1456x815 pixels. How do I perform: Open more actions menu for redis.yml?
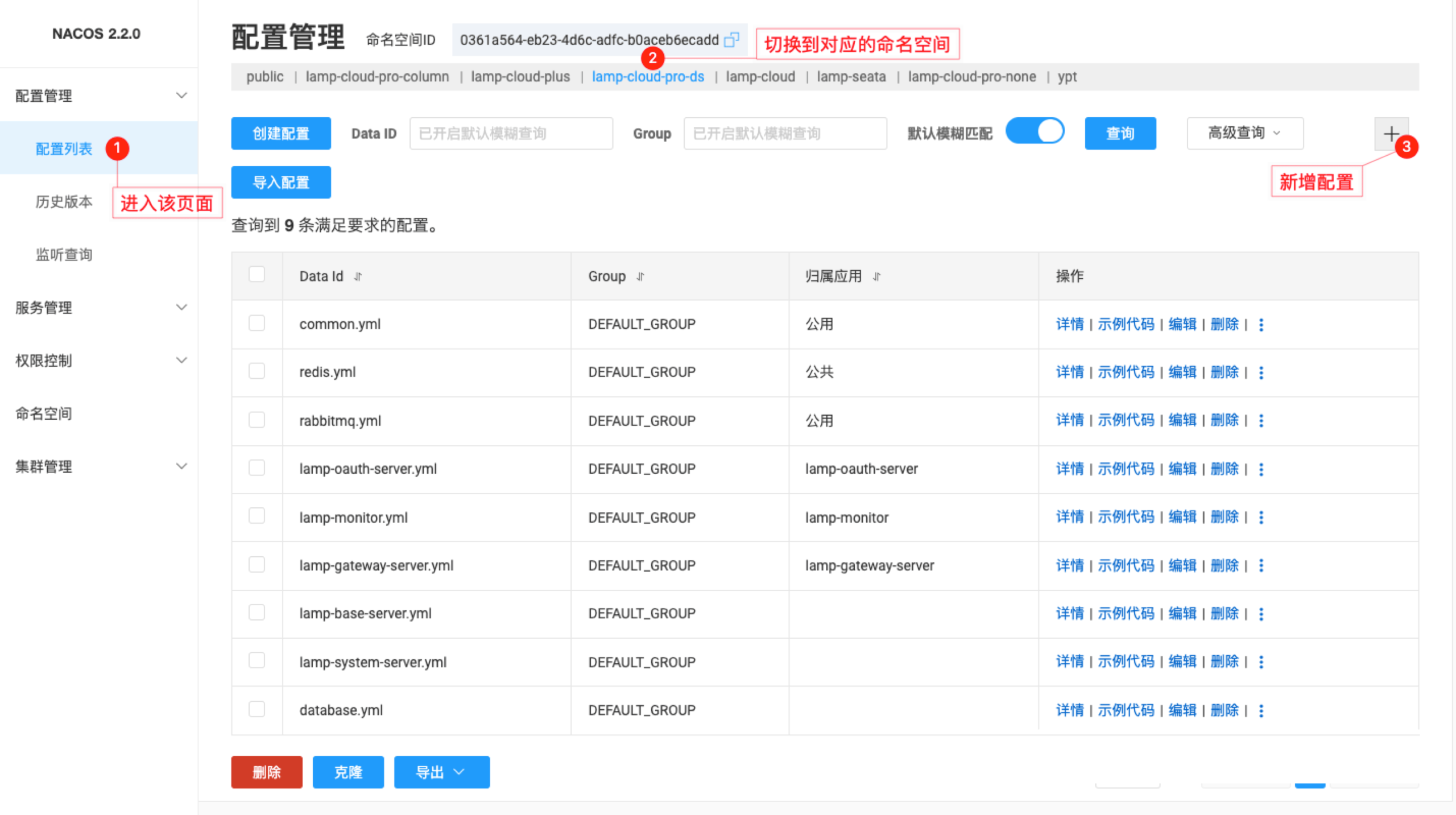pos(1261,372)
